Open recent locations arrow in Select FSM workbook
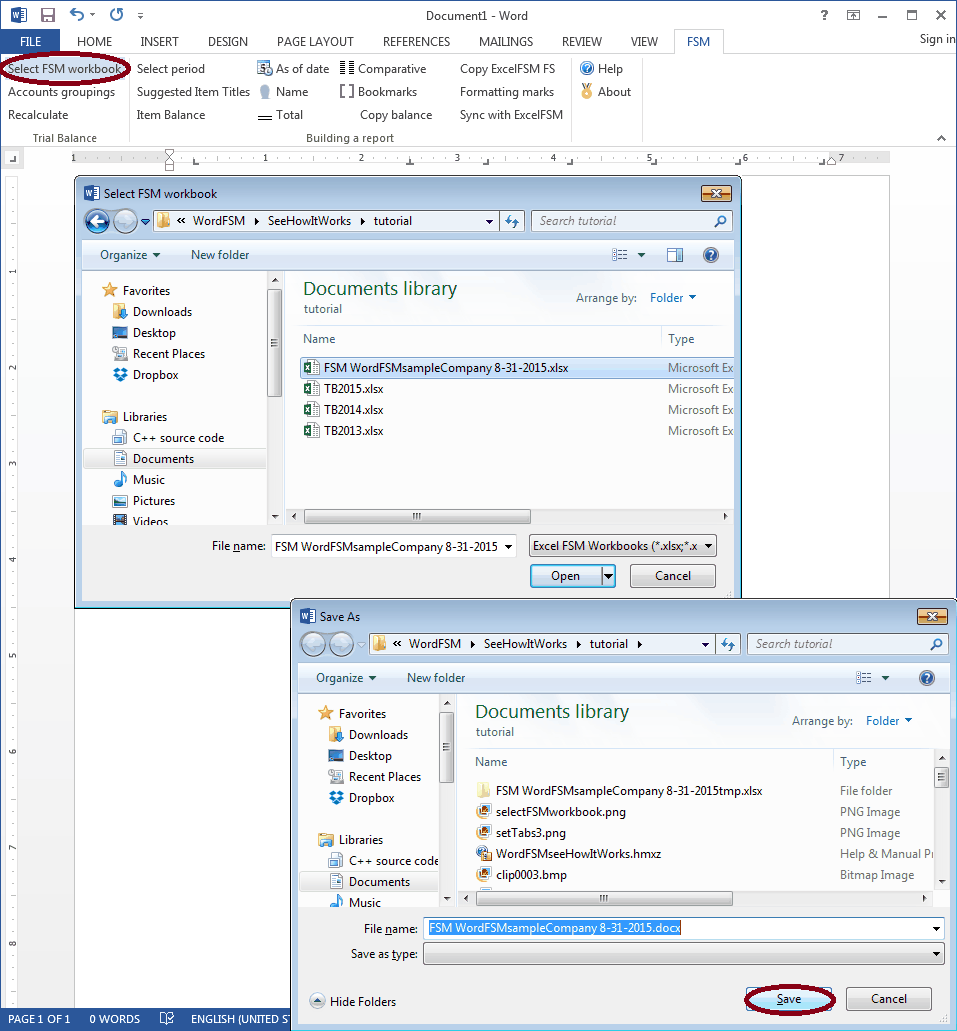Viewport: 957px width, 1031px height. (x=145, y=222)
